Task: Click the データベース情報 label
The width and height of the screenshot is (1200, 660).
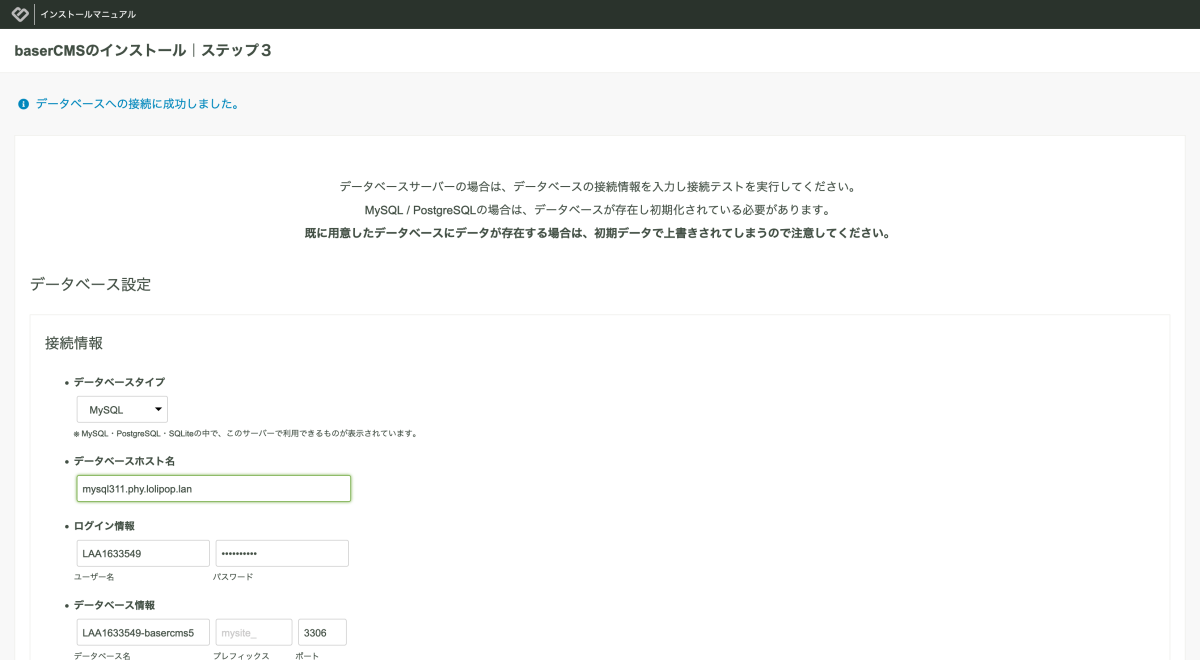Action: coord(114,605)
